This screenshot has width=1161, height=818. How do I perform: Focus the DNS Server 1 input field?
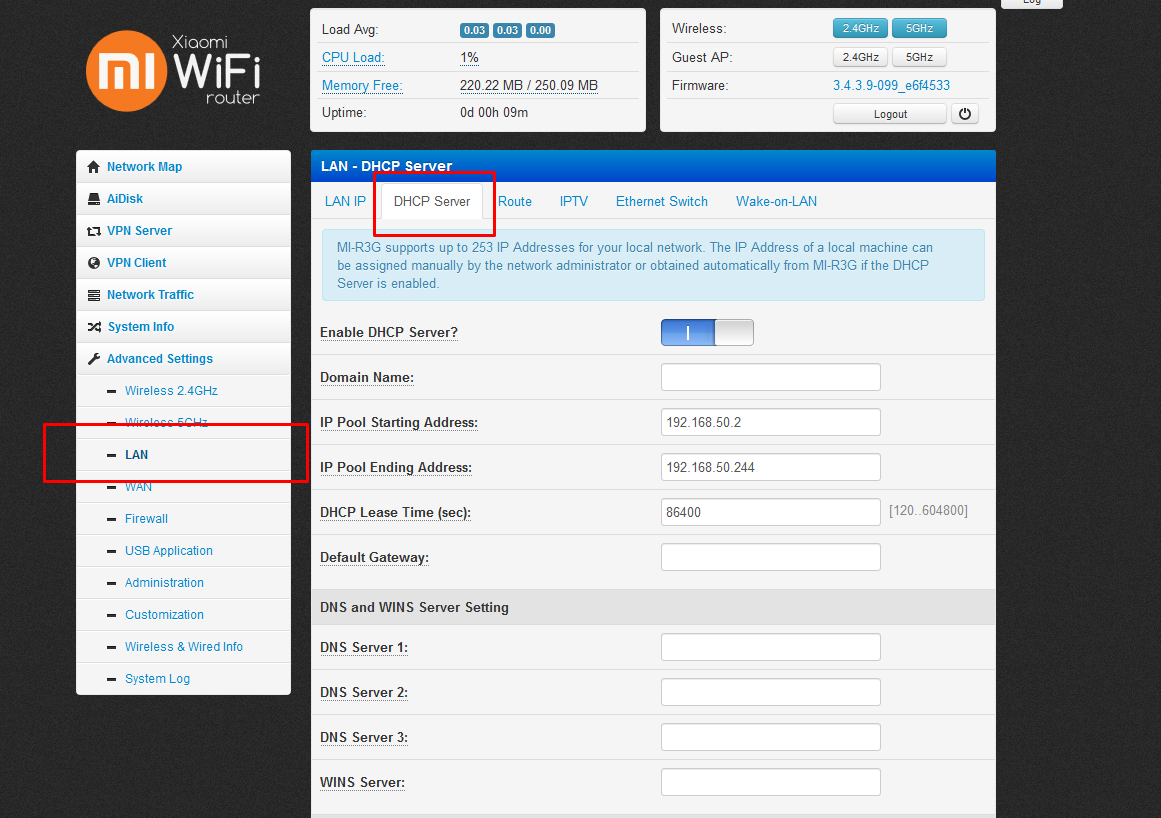click(x=770, y=647)
